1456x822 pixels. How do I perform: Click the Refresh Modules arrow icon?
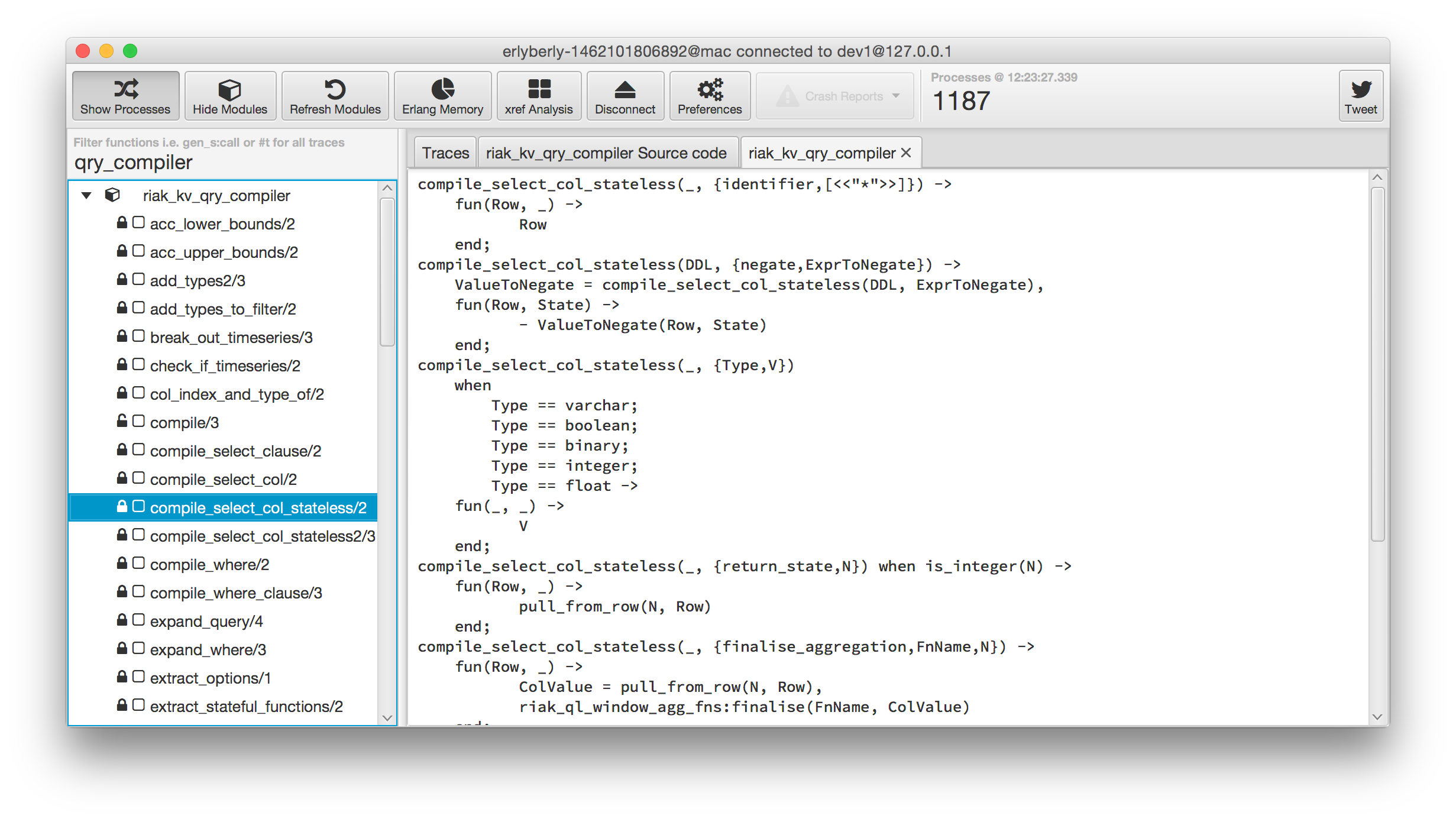tap(335, 89)
